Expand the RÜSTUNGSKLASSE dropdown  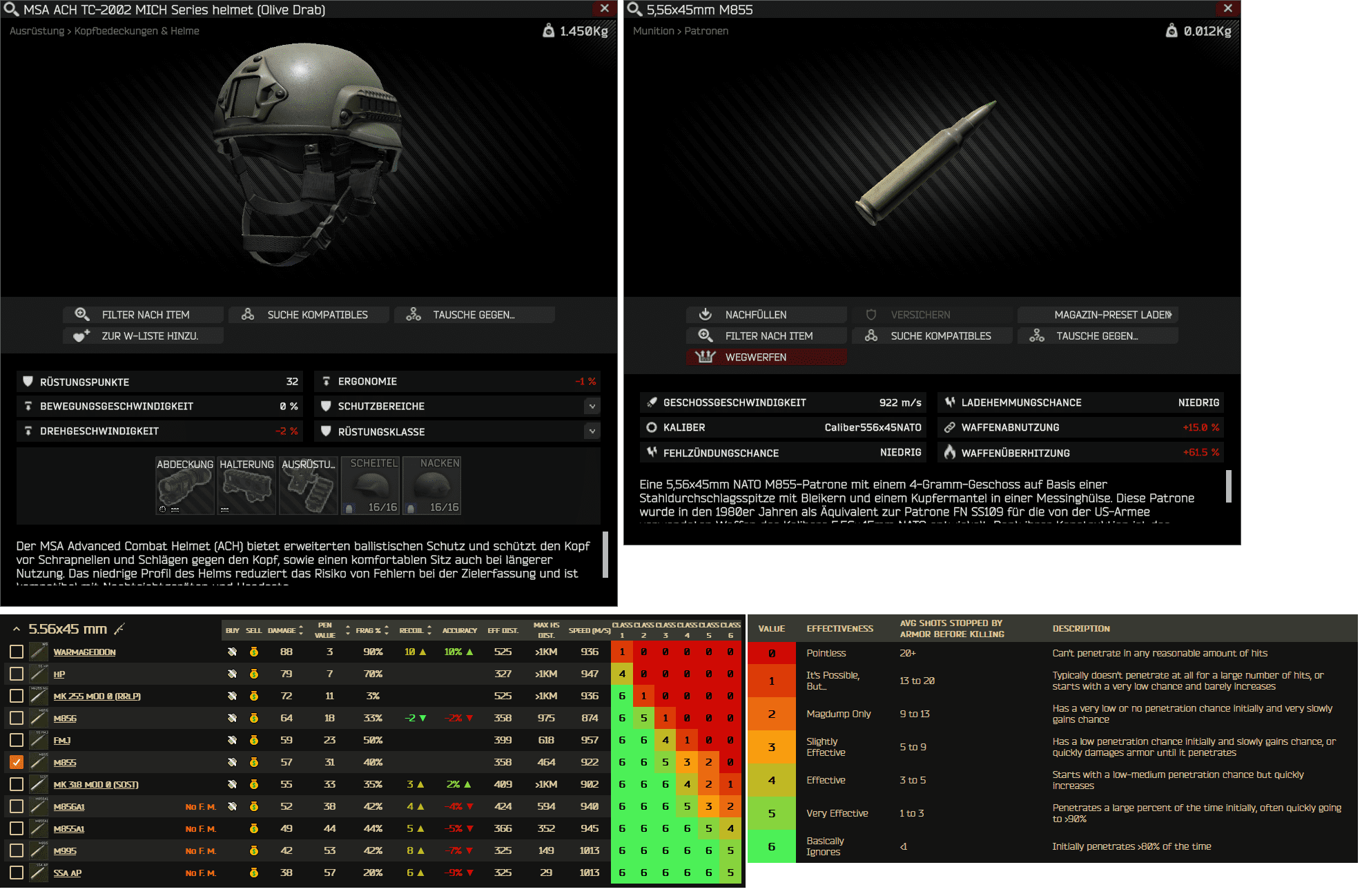click(592, 431)
